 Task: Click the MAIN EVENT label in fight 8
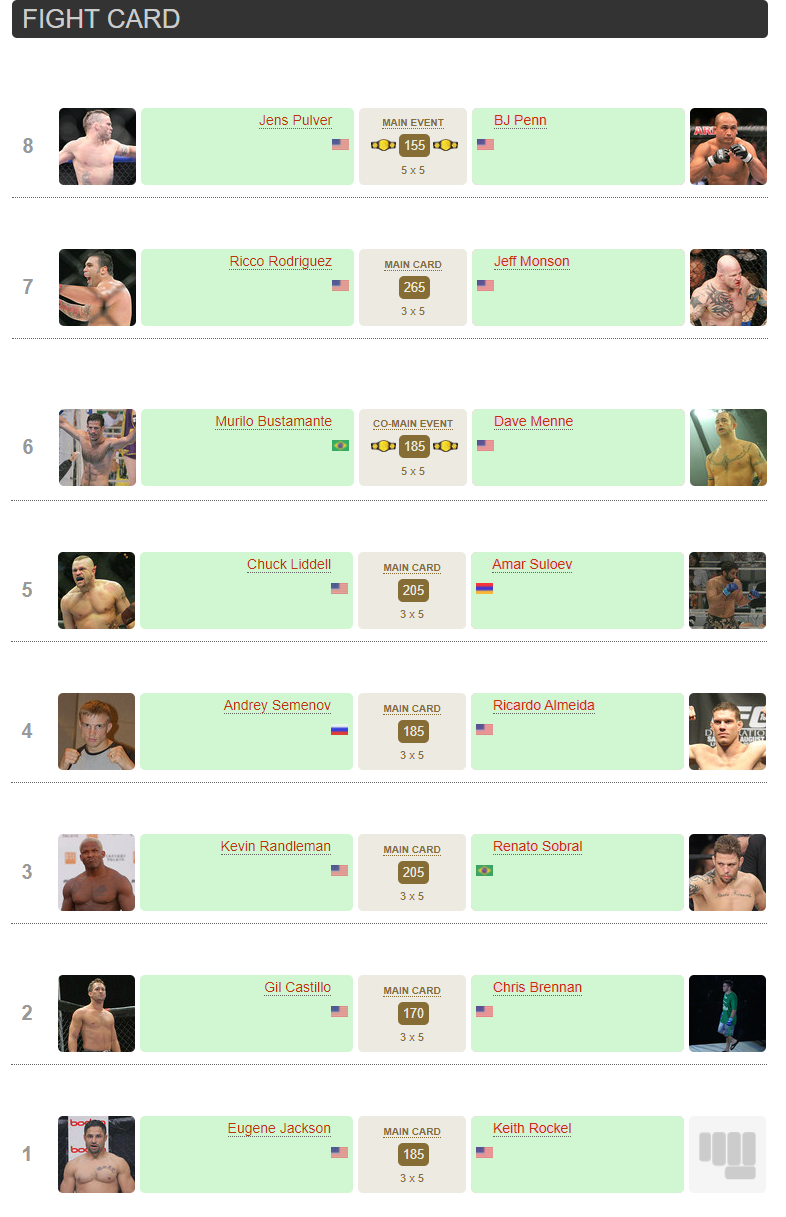[413, 123]
